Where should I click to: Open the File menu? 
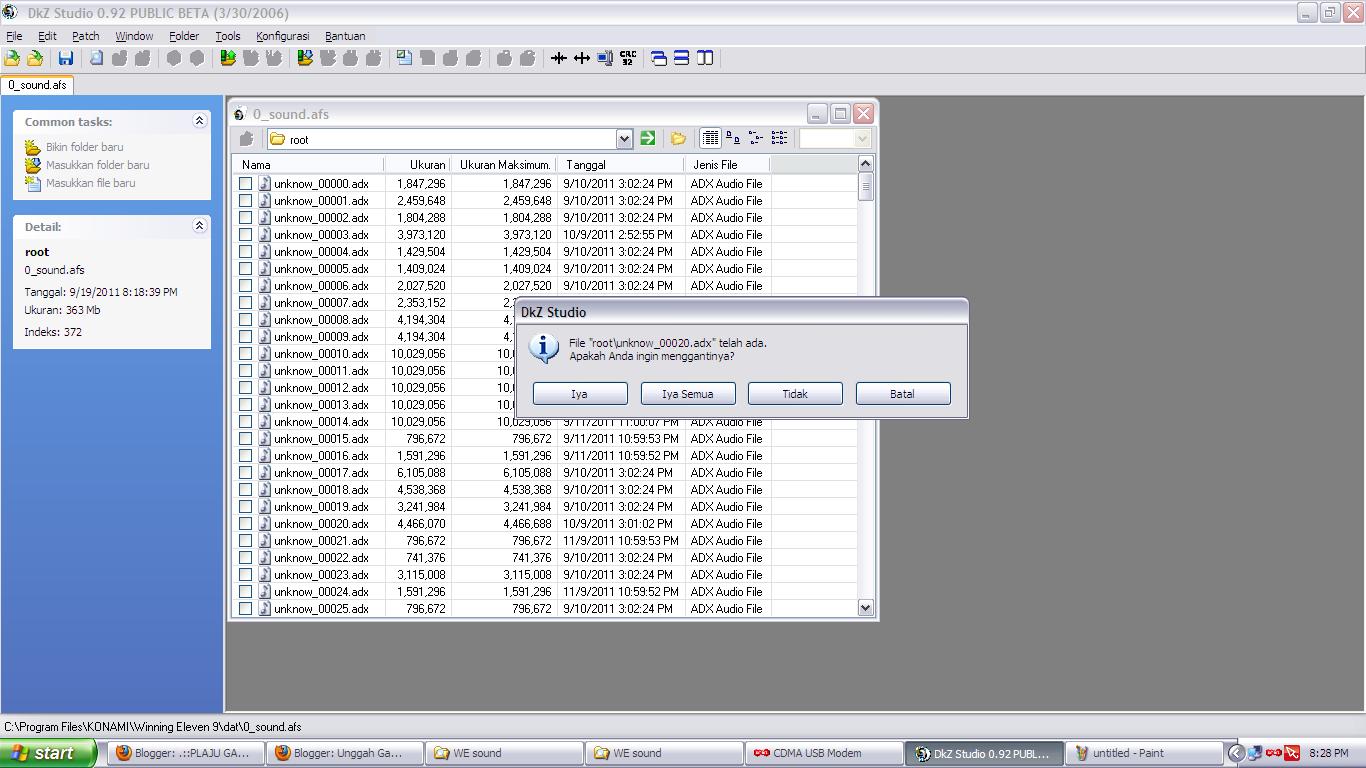(x=14, y=36)
